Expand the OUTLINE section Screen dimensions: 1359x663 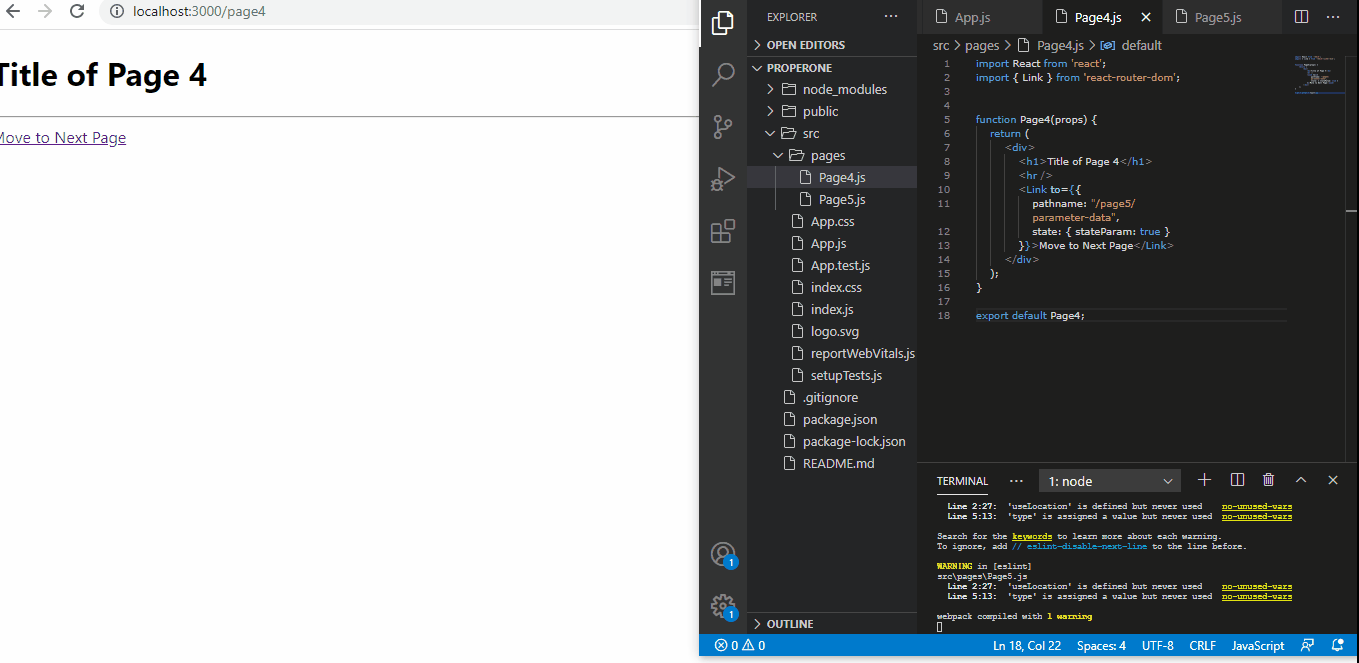coord(790,624)
